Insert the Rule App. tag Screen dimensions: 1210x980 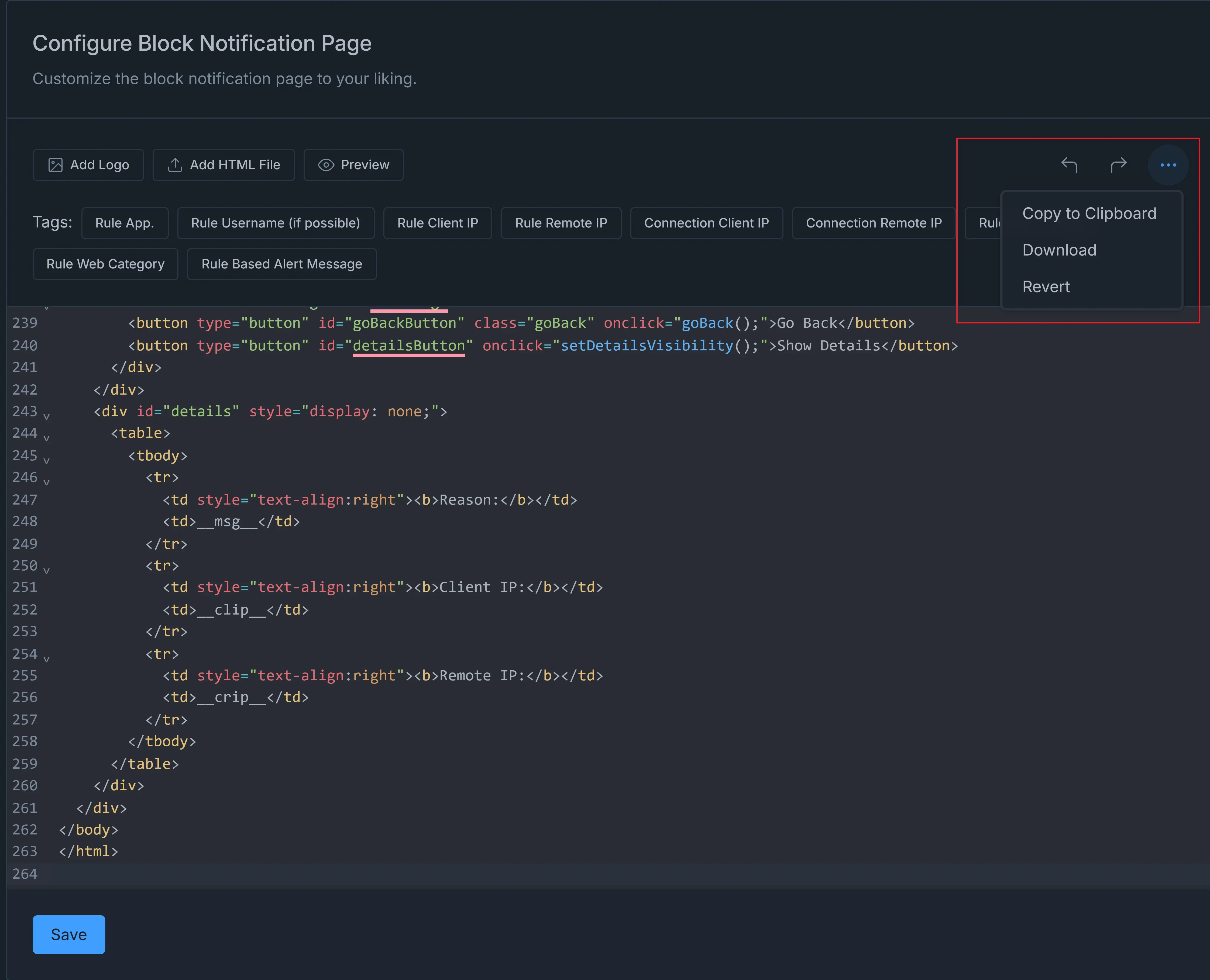[x=125, y=223]
